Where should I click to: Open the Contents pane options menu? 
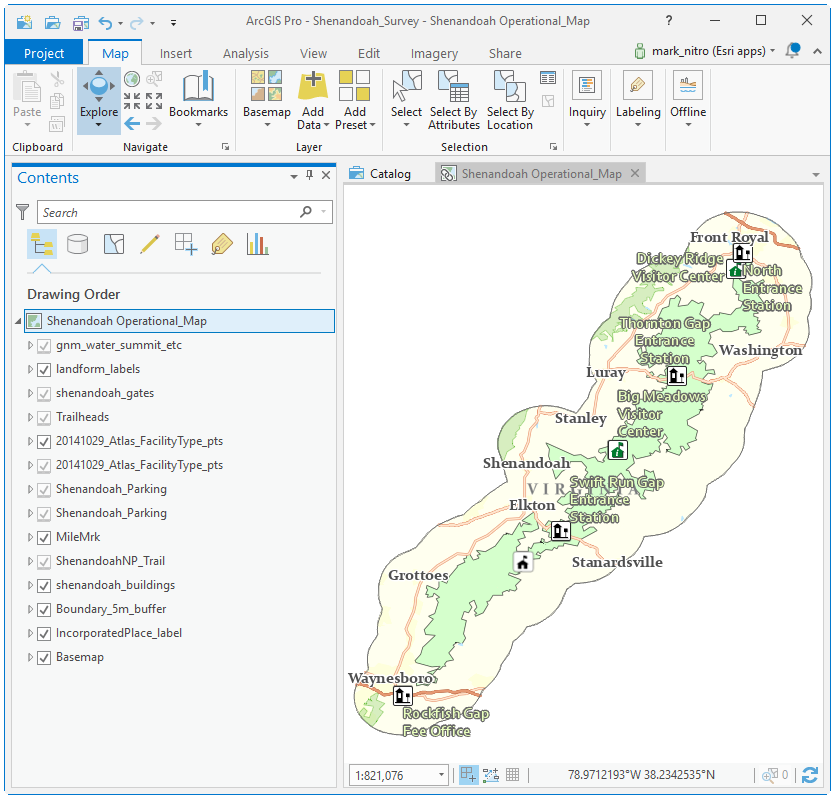293,176
